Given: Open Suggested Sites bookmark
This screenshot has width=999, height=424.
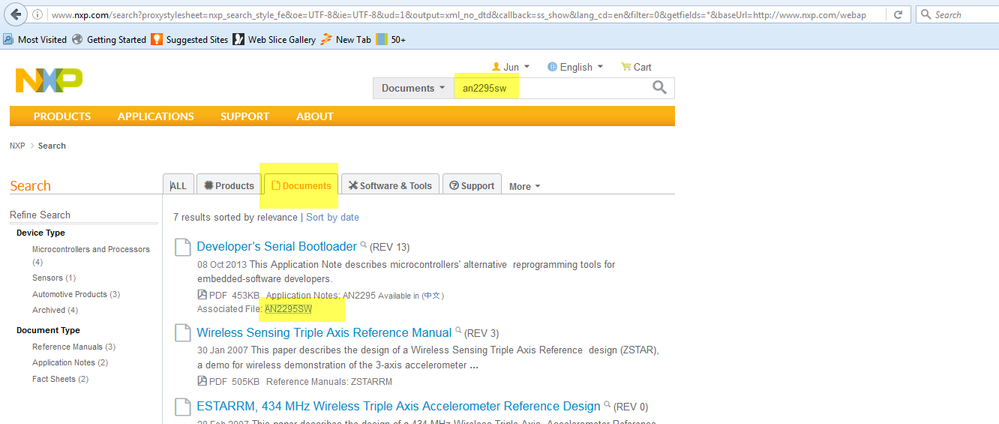Looking at the screenshot, I should pos(189,40).
